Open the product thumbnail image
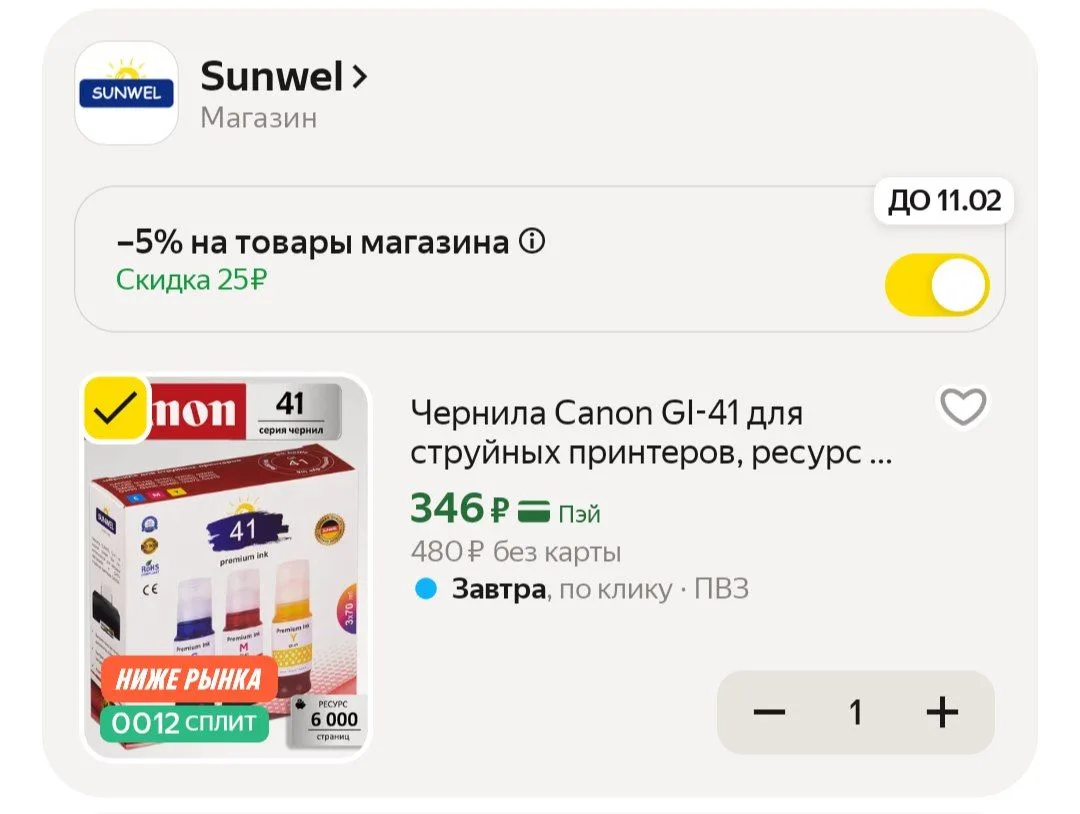Viewport: 1080px width, 814px height. coord(226,567)
